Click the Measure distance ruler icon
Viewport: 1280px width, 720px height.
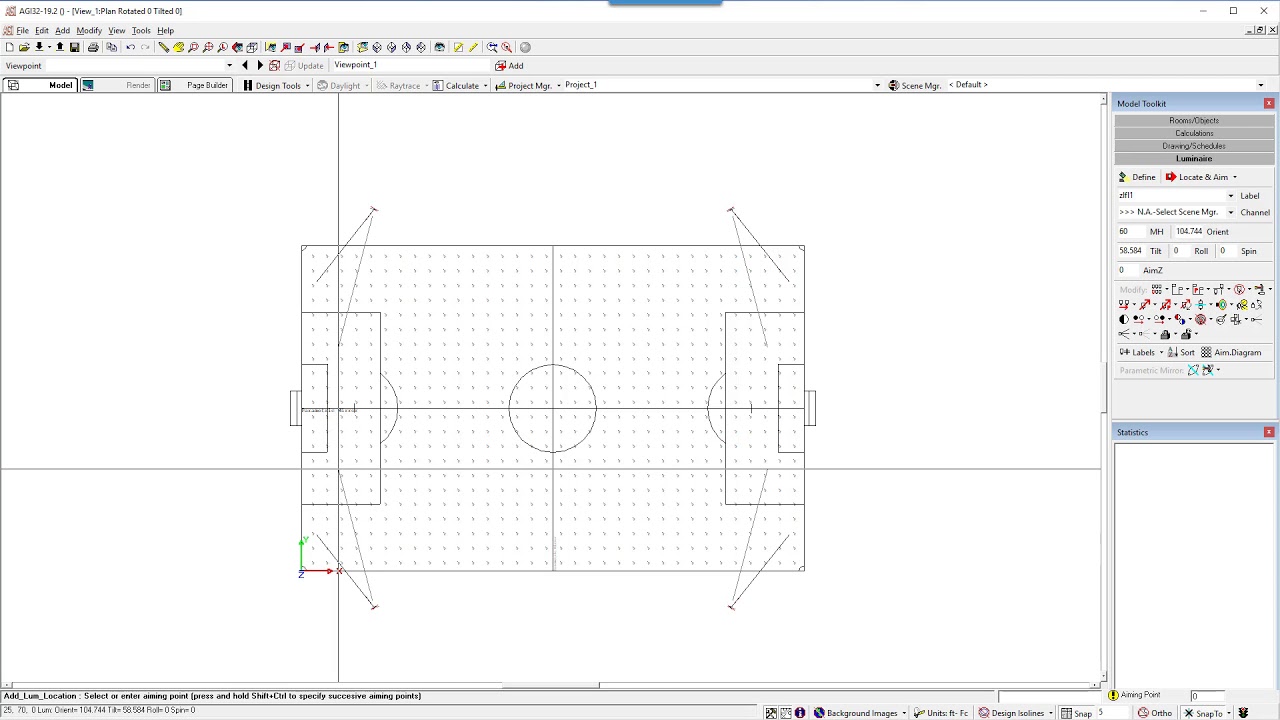click(164, 47)
